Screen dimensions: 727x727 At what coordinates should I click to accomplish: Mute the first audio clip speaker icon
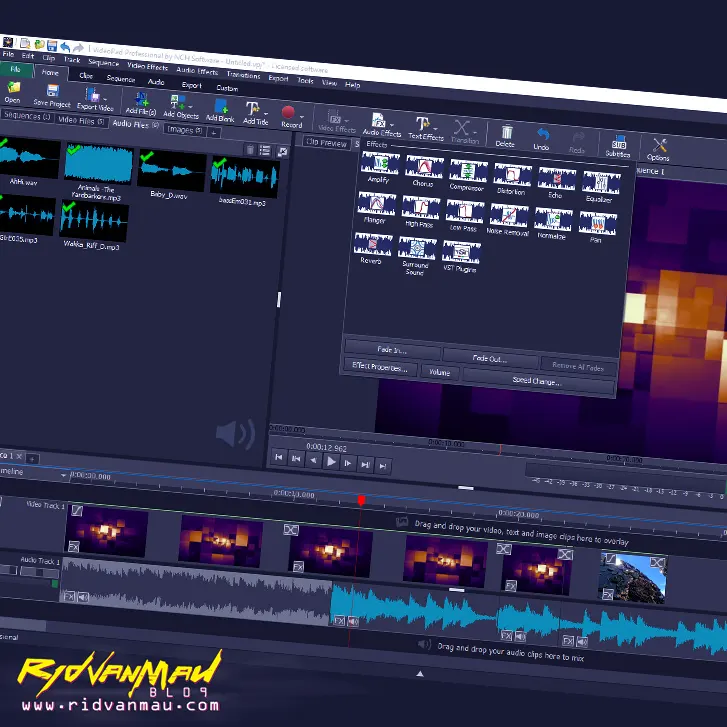pos(83,597)
